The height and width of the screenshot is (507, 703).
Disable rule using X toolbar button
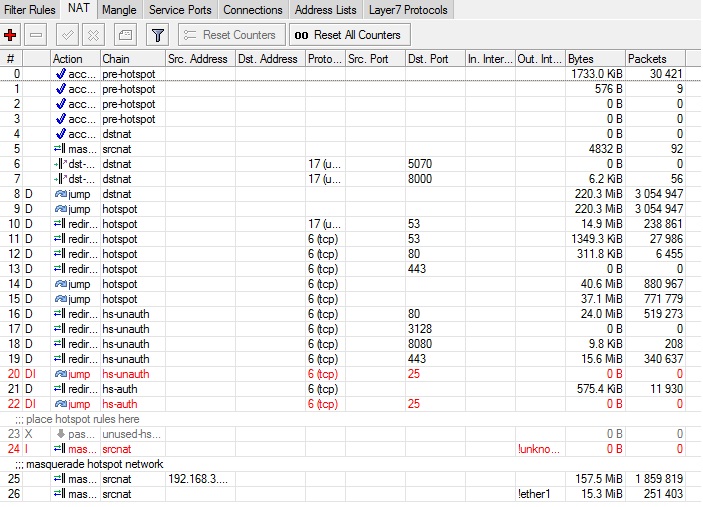93,35
